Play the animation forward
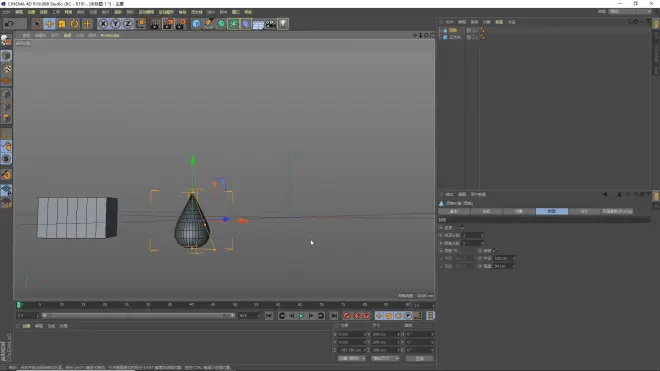Viewport: 660px width, 371px height. tap(301, 316)
